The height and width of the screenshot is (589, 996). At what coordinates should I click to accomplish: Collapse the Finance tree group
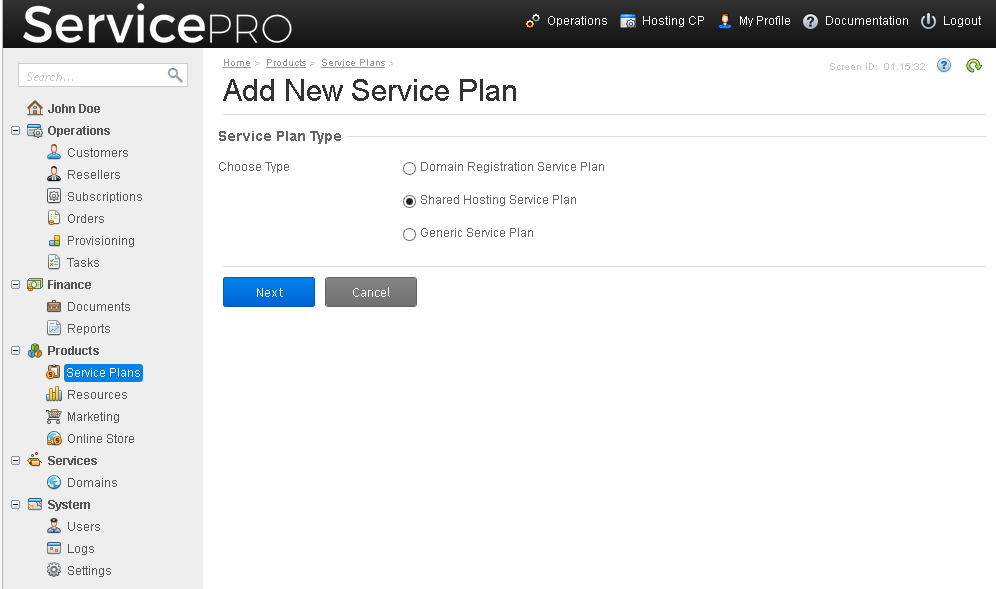15,285
